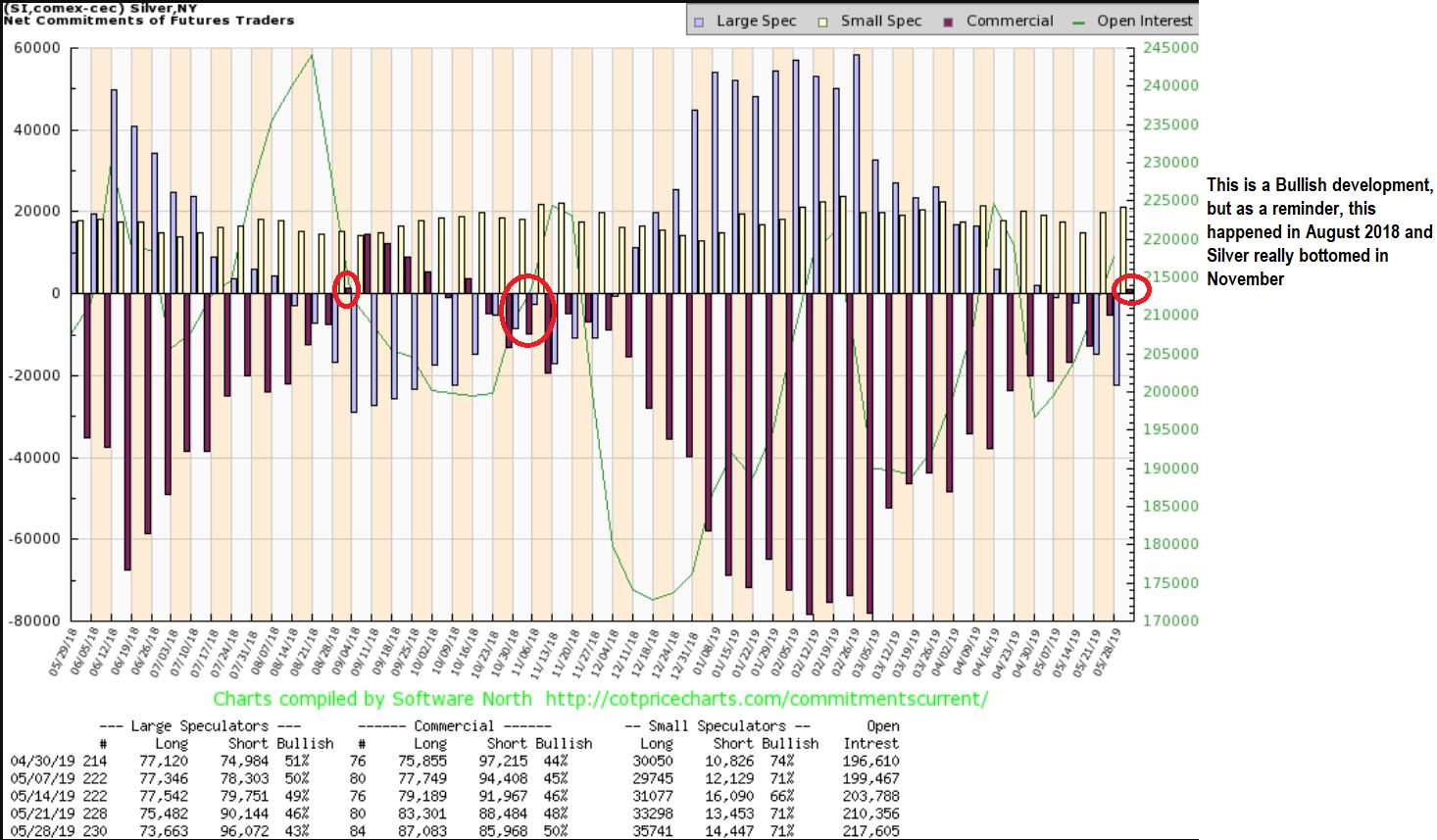Click the 66% Small Speculators bullish value
This screenshot has height=840, width=1437.
point(783,797)
